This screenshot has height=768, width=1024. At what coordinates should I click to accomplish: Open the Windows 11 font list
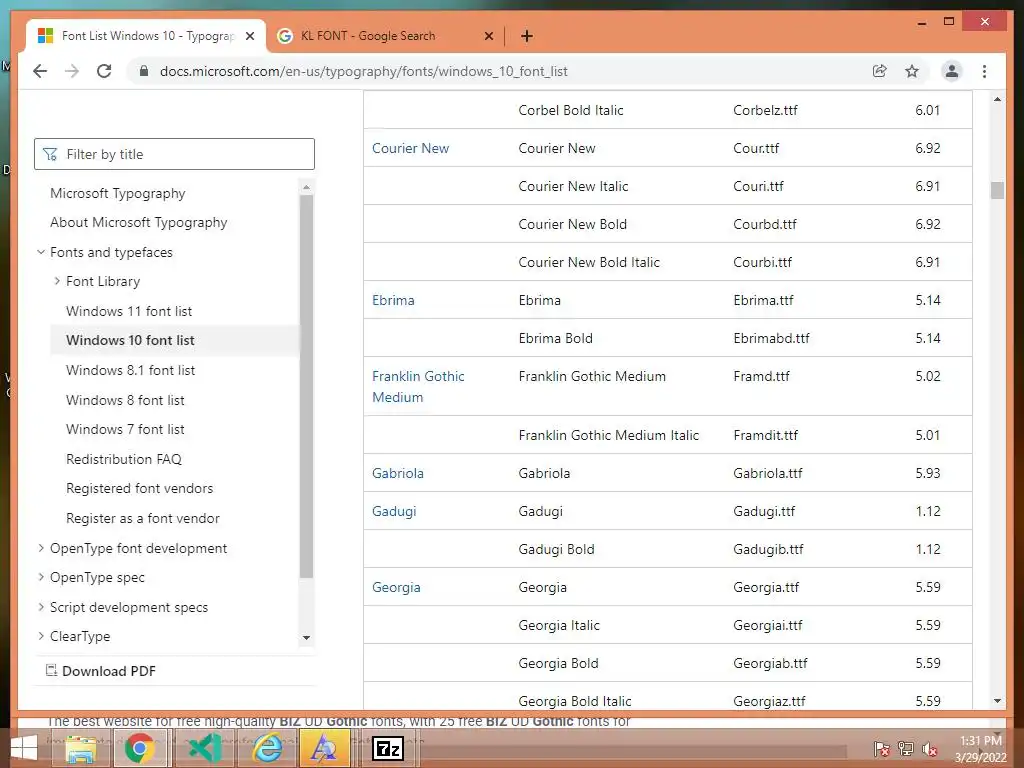click(129, 311)
